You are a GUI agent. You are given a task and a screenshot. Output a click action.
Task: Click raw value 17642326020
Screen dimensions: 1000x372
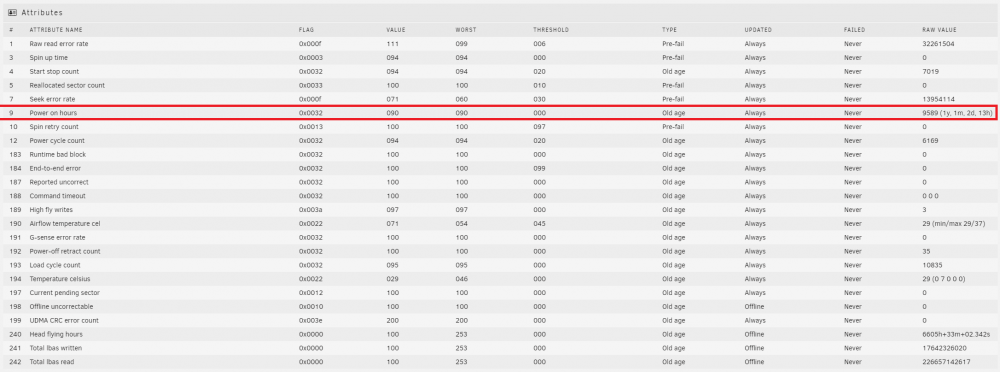(x=944, y=348)
